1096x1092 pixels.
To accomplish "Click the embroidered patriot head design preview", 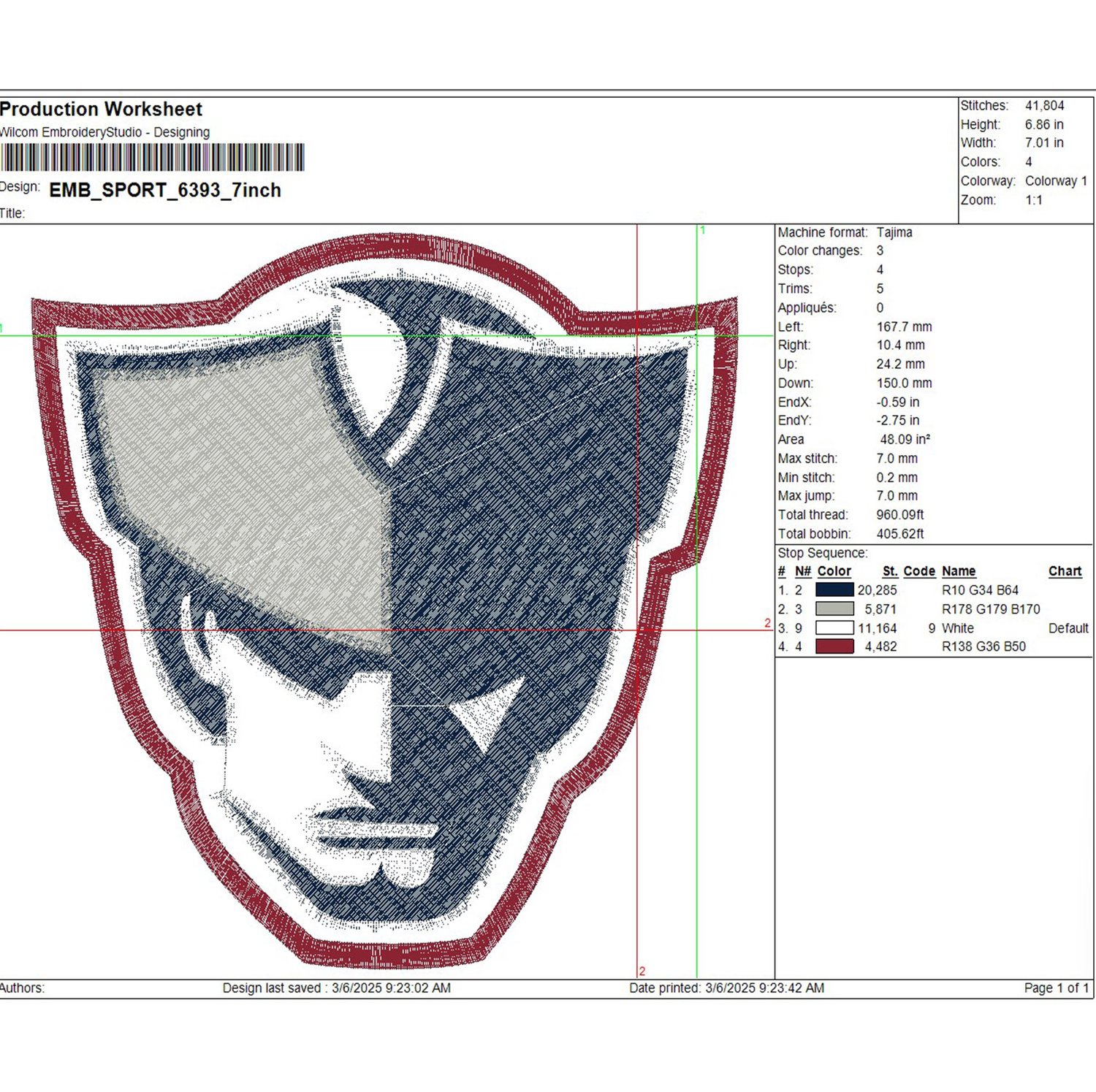I will (384, 601).
